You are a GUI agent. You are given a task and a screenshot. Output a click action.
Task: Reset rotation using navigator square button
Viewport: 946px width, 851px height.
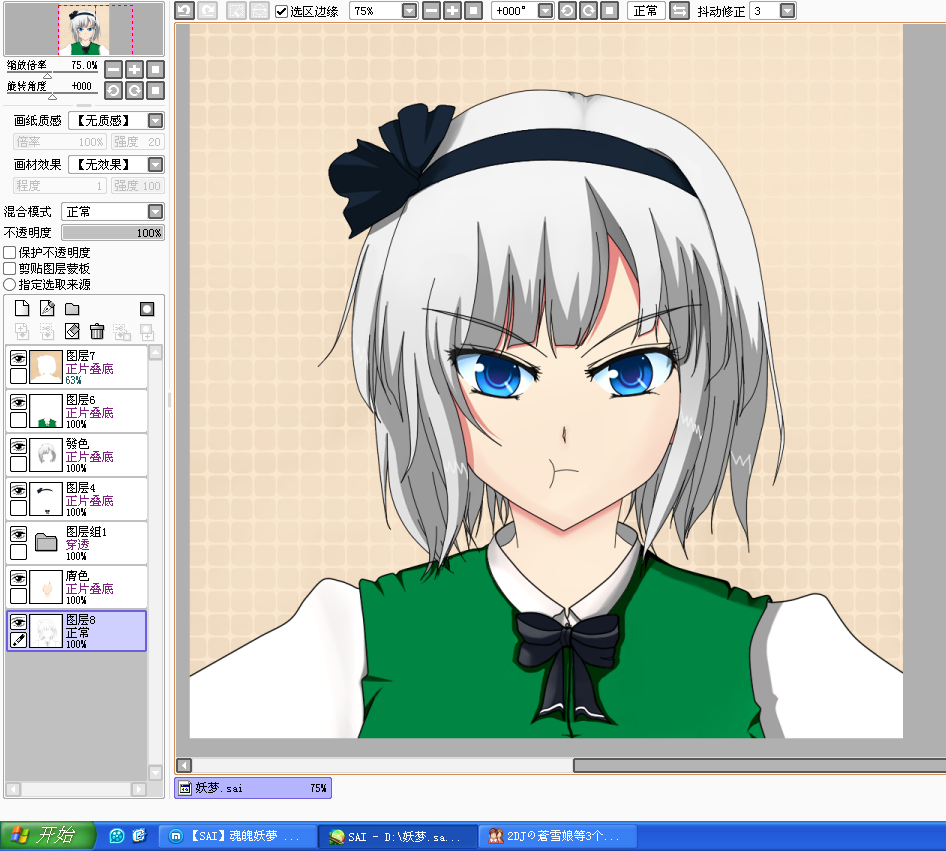tap(155, 90)
